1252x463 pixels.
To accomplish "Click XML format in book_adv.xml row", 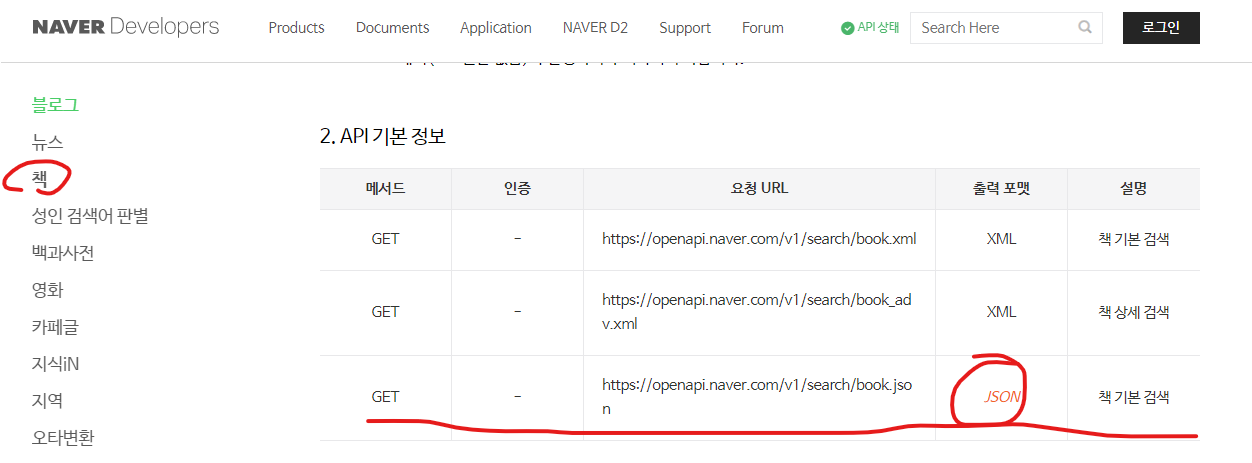I will tap(1001, 312).
